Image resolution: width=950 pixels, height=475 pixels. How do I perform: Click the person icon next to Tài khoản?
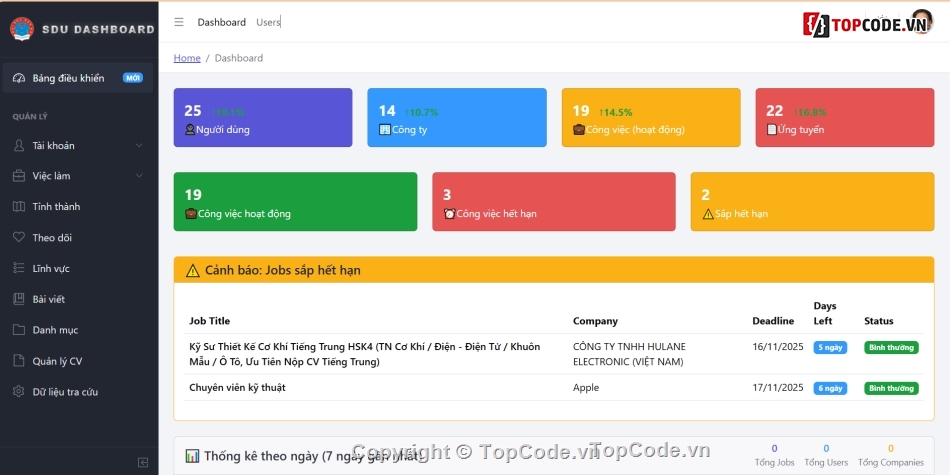(x=19, y=145)
